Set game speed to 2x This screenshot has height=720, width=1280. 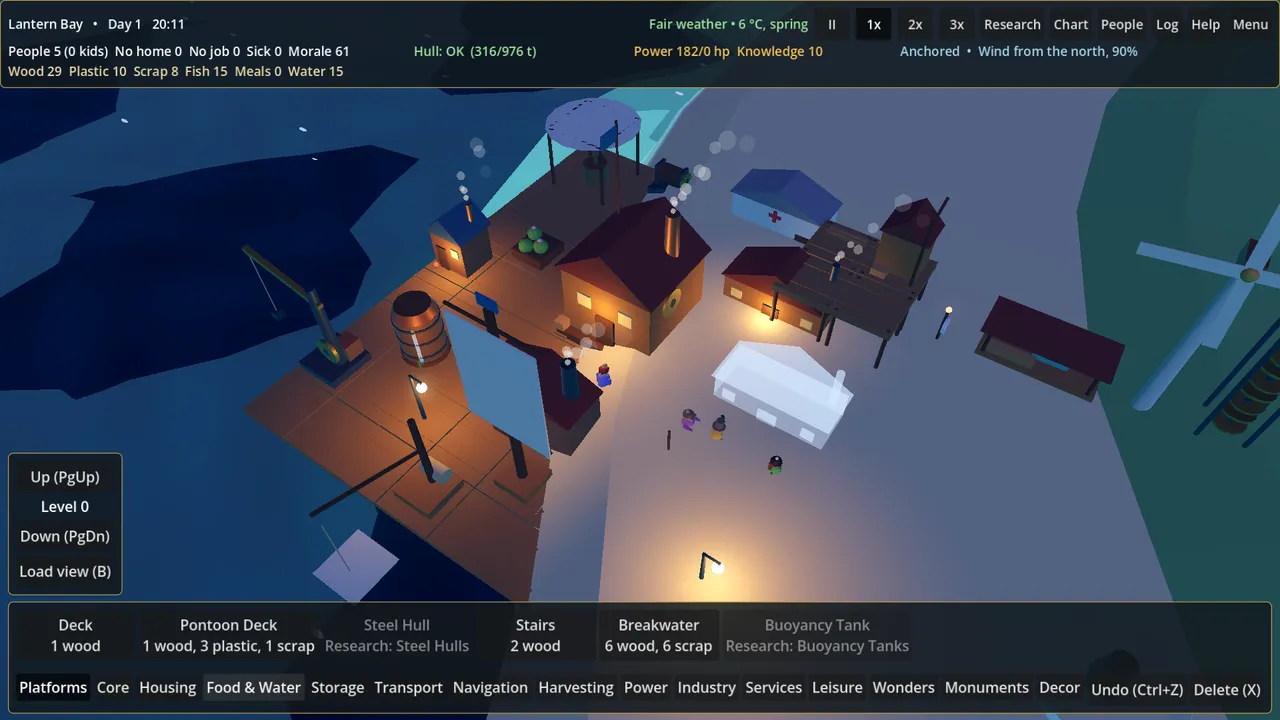(x=915, y=24)
